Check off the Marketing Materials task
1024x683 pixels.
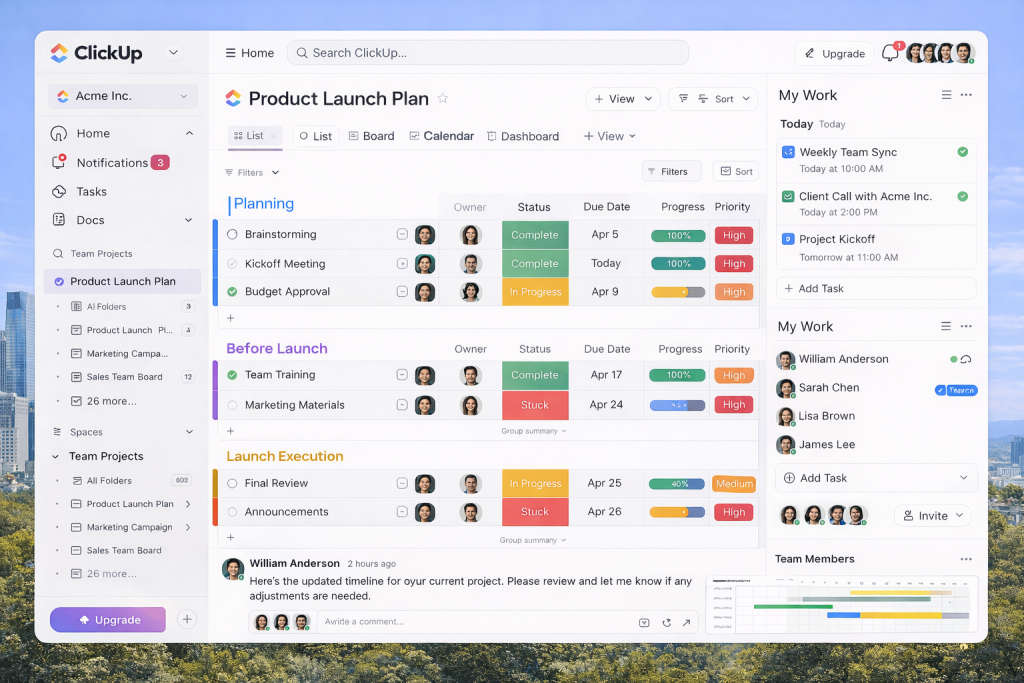coord(232,405)
